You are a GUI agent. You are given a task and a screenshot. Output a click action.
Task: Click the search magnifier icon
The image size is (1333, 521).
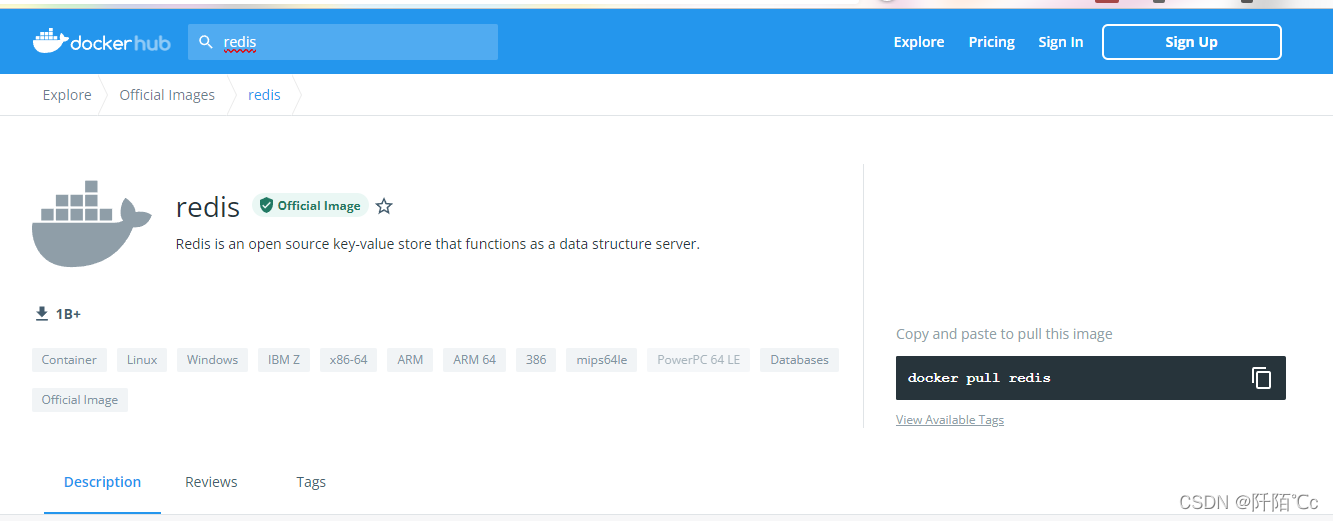click(206, 42)
